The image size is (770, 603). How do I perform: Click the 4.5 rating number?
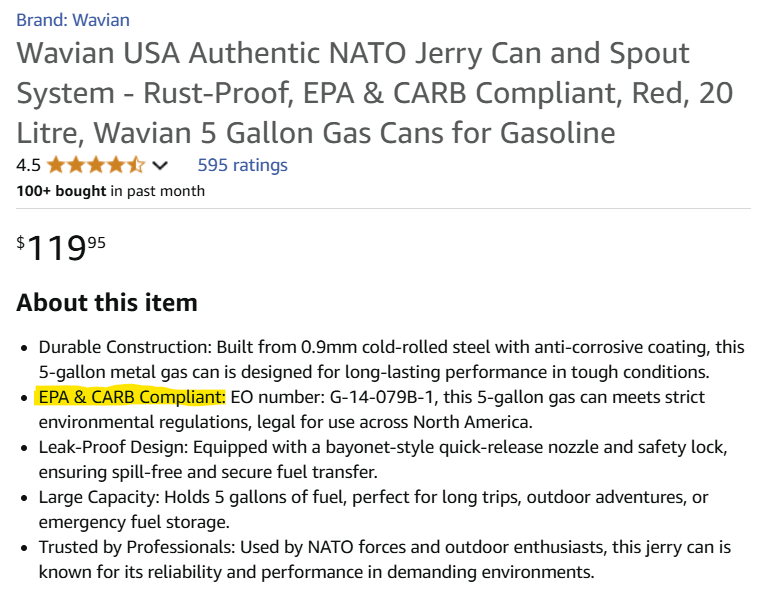click(x=28, y=165)
